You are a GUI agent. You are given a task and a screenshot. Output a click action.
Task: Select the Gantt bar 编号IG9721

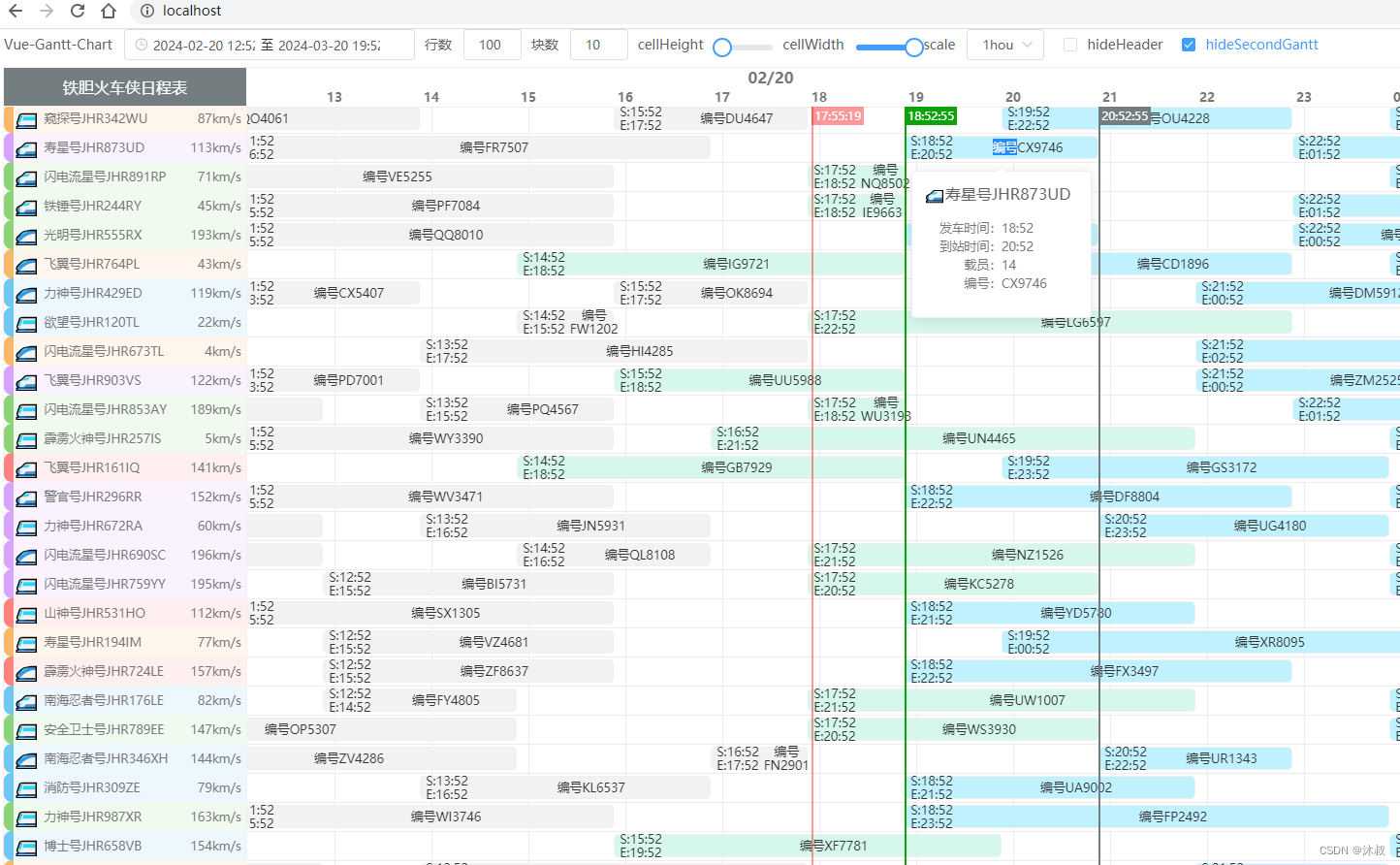[x=711, y=264]
